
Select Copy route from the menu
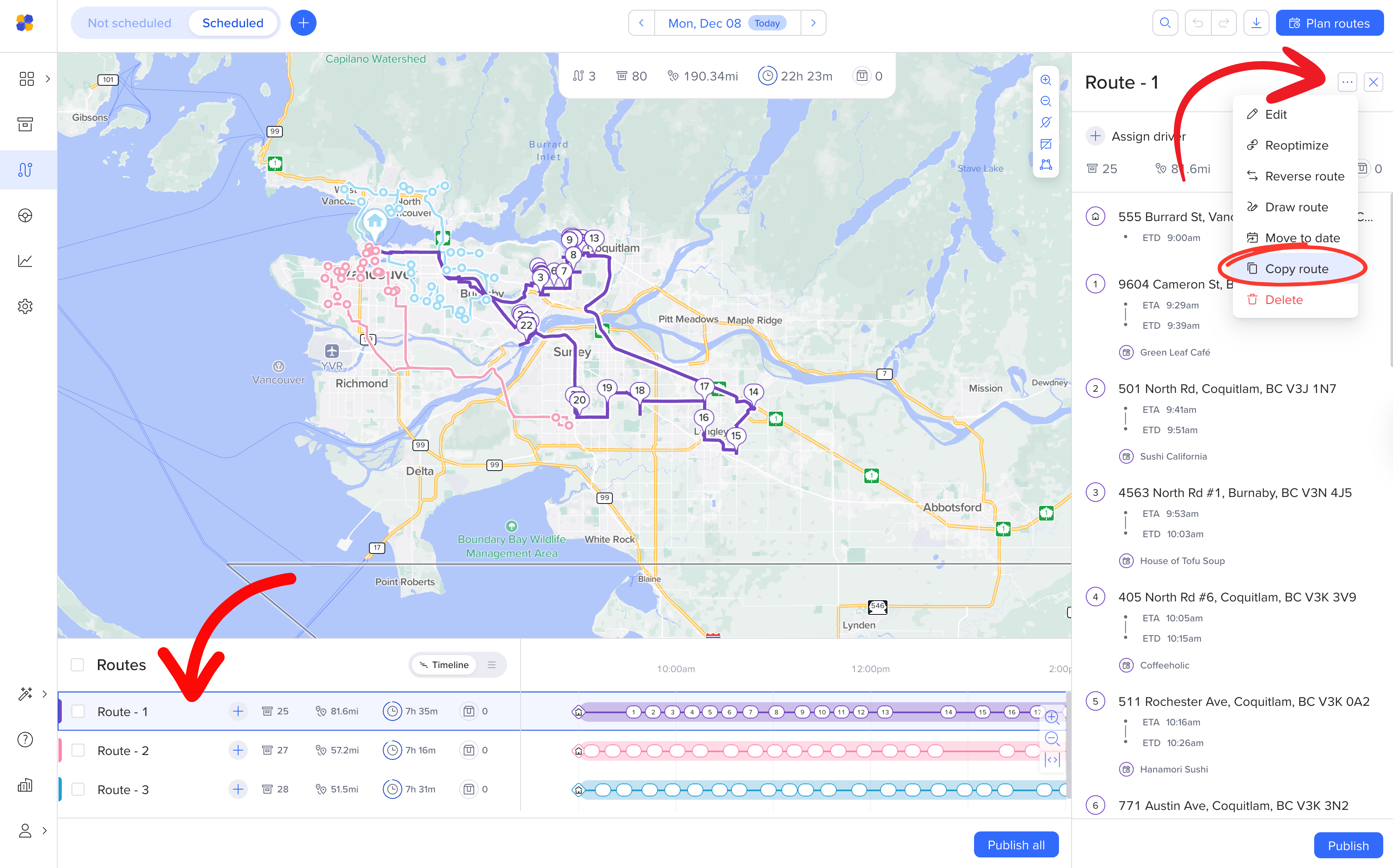(1296, 269)
